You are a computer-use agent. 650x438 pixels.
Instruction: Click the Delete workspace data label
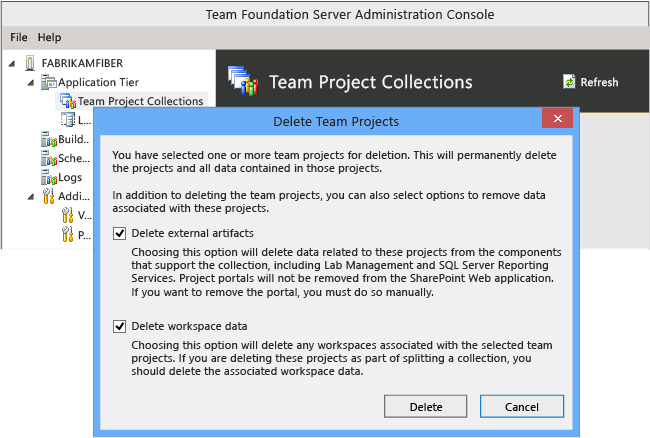click(189, 327)
